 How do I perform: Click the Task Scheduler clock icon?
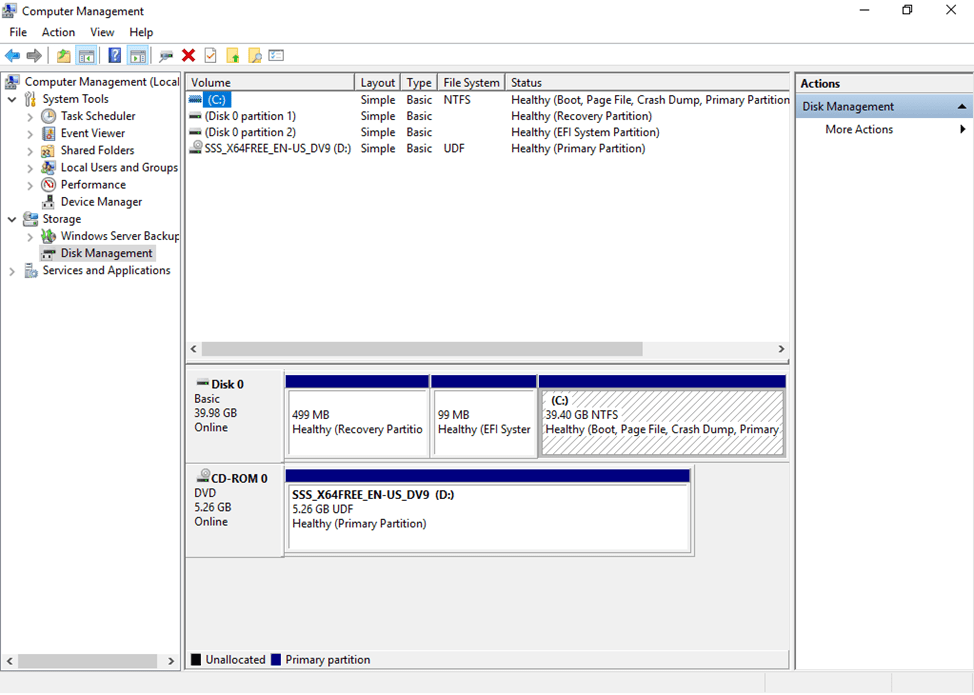[48, 116]
